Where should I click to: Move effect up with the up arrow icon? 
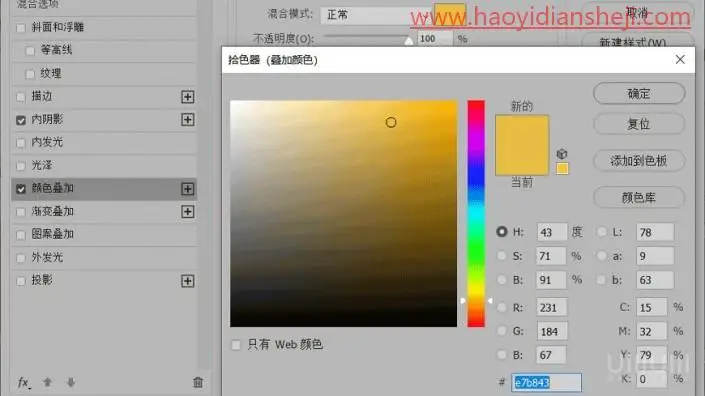coord(47,382)
